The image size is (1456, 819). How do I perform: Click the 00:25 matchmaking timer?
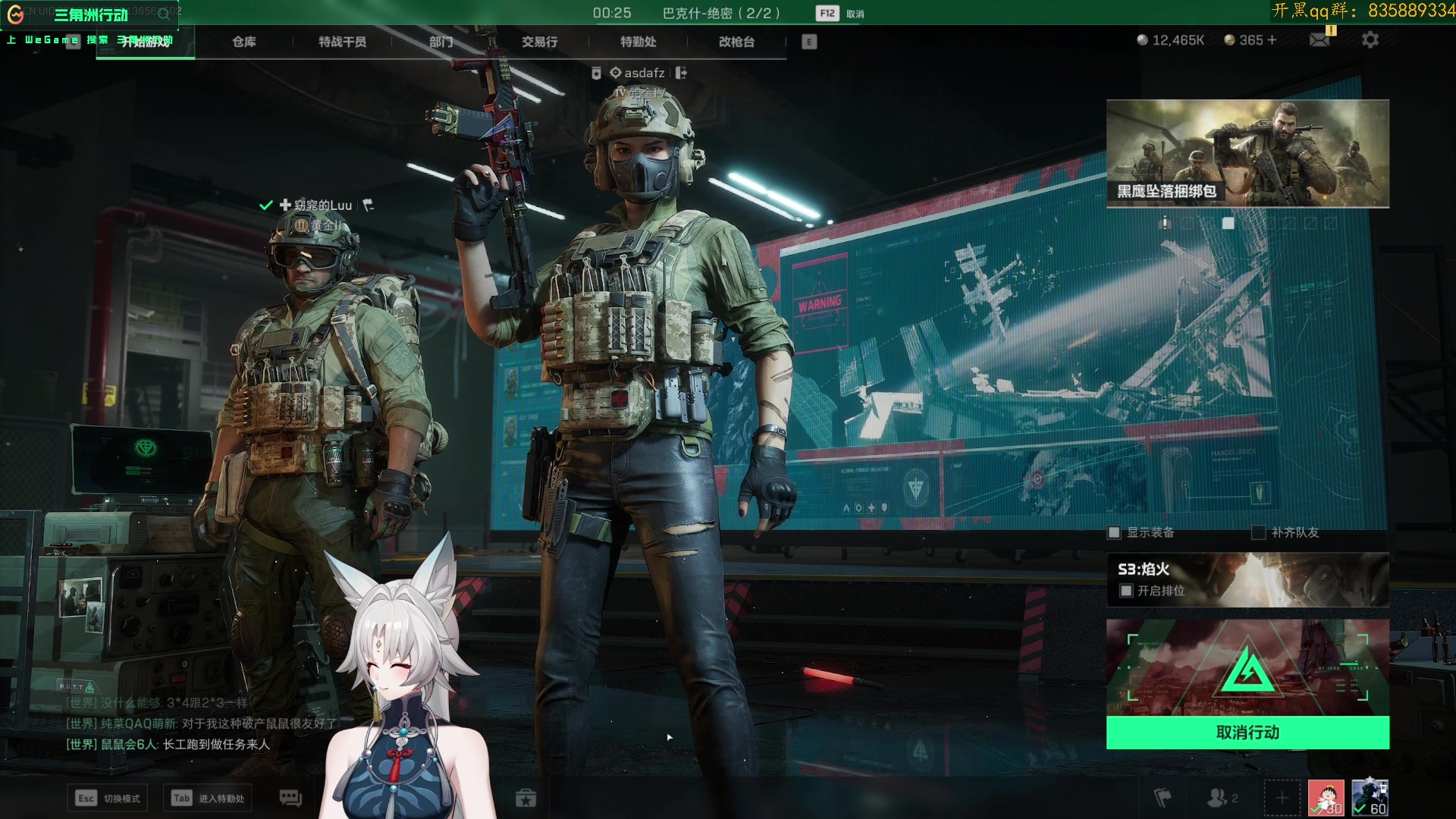(612, 13)
